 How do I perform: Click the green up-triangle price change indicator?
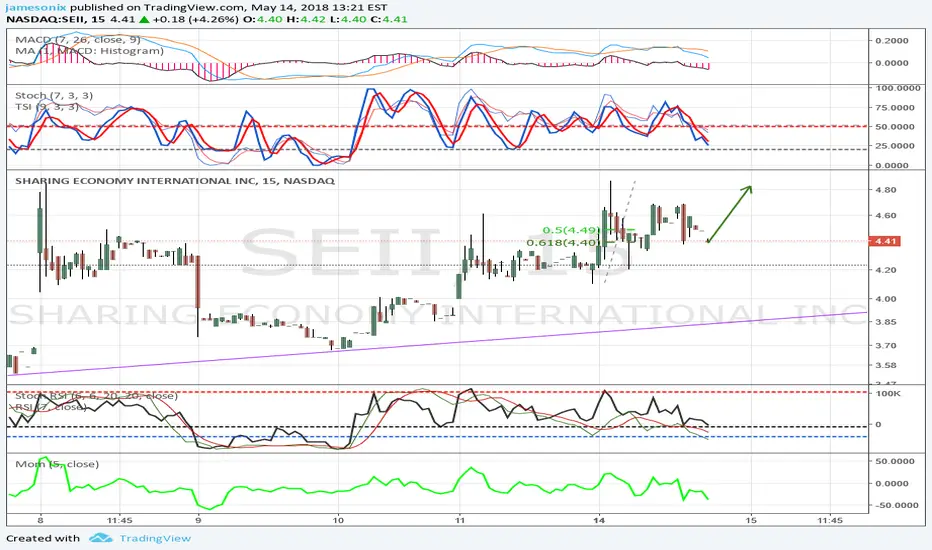(x=144, y=19)
